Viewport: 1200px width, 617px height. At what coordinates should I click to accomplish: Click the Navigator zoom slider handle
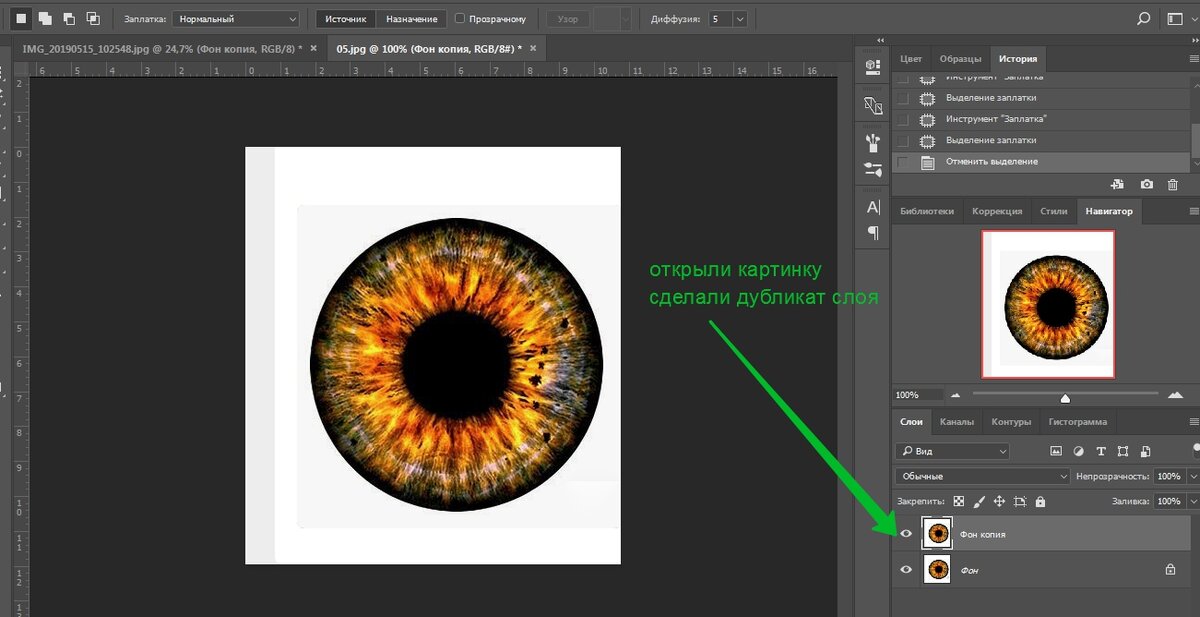coord(1064,397)
